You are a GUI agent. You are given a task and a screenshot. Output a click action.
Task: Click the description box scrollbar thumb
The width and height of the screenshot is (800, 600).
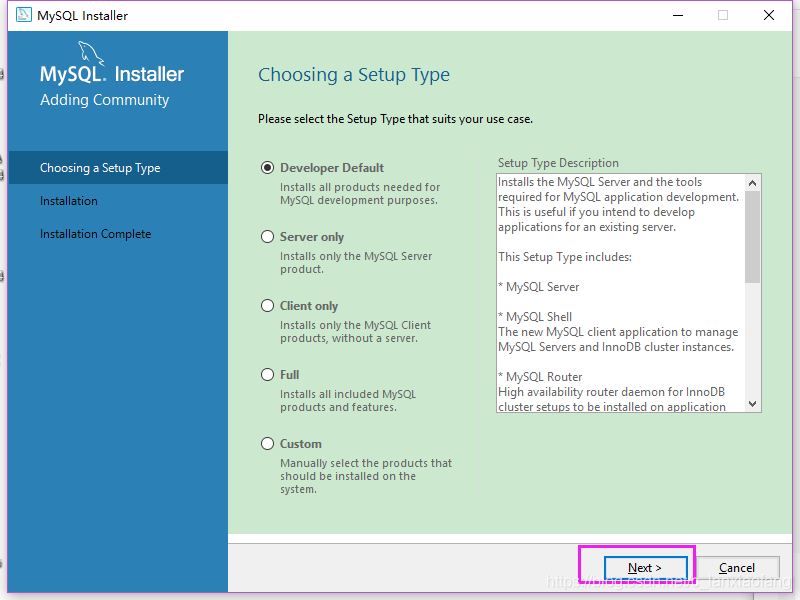(753, 236)
